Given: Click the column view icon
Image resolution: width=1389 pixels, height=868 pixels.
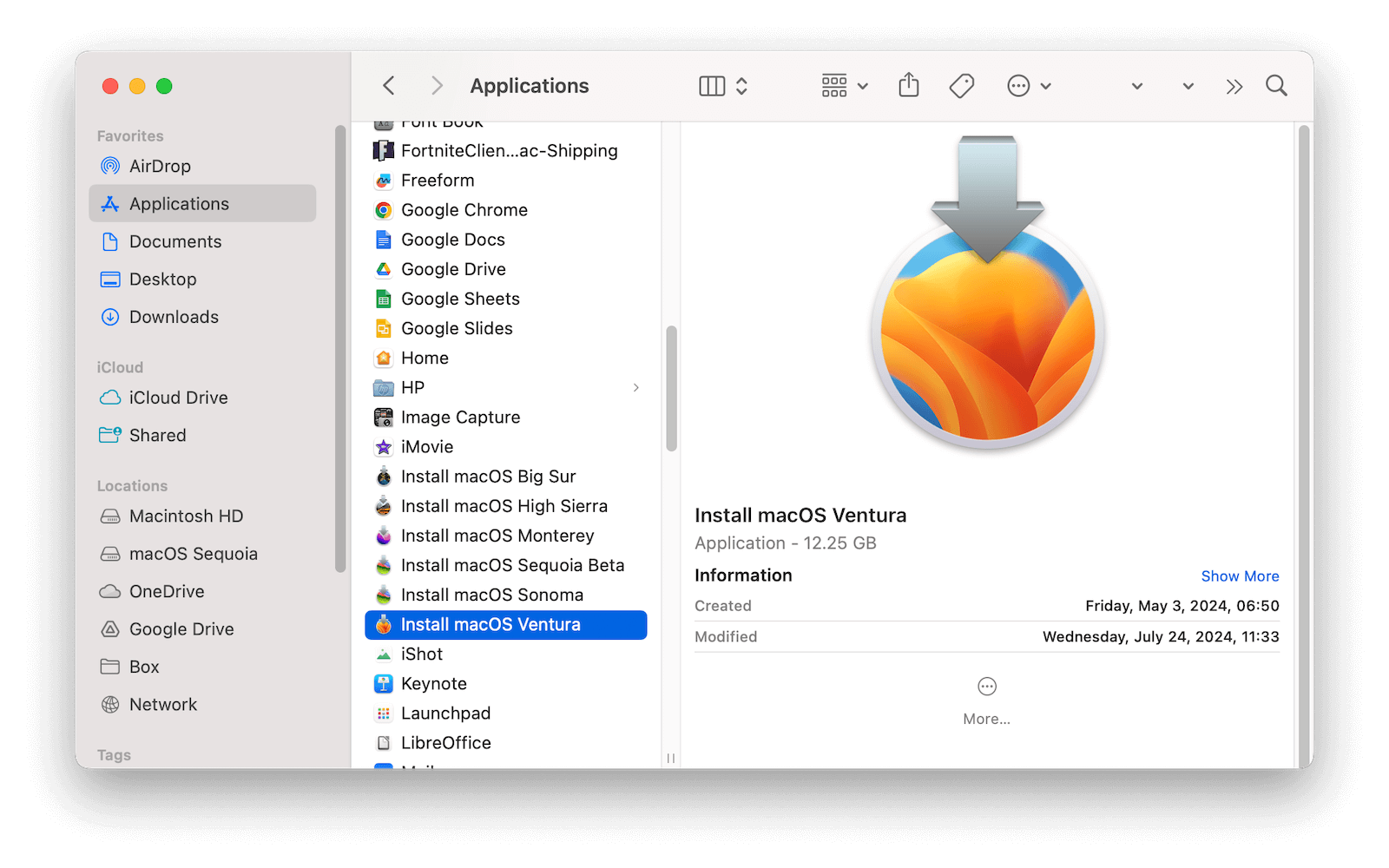Looking at the screenshot, I should click(x=712, y=86).
